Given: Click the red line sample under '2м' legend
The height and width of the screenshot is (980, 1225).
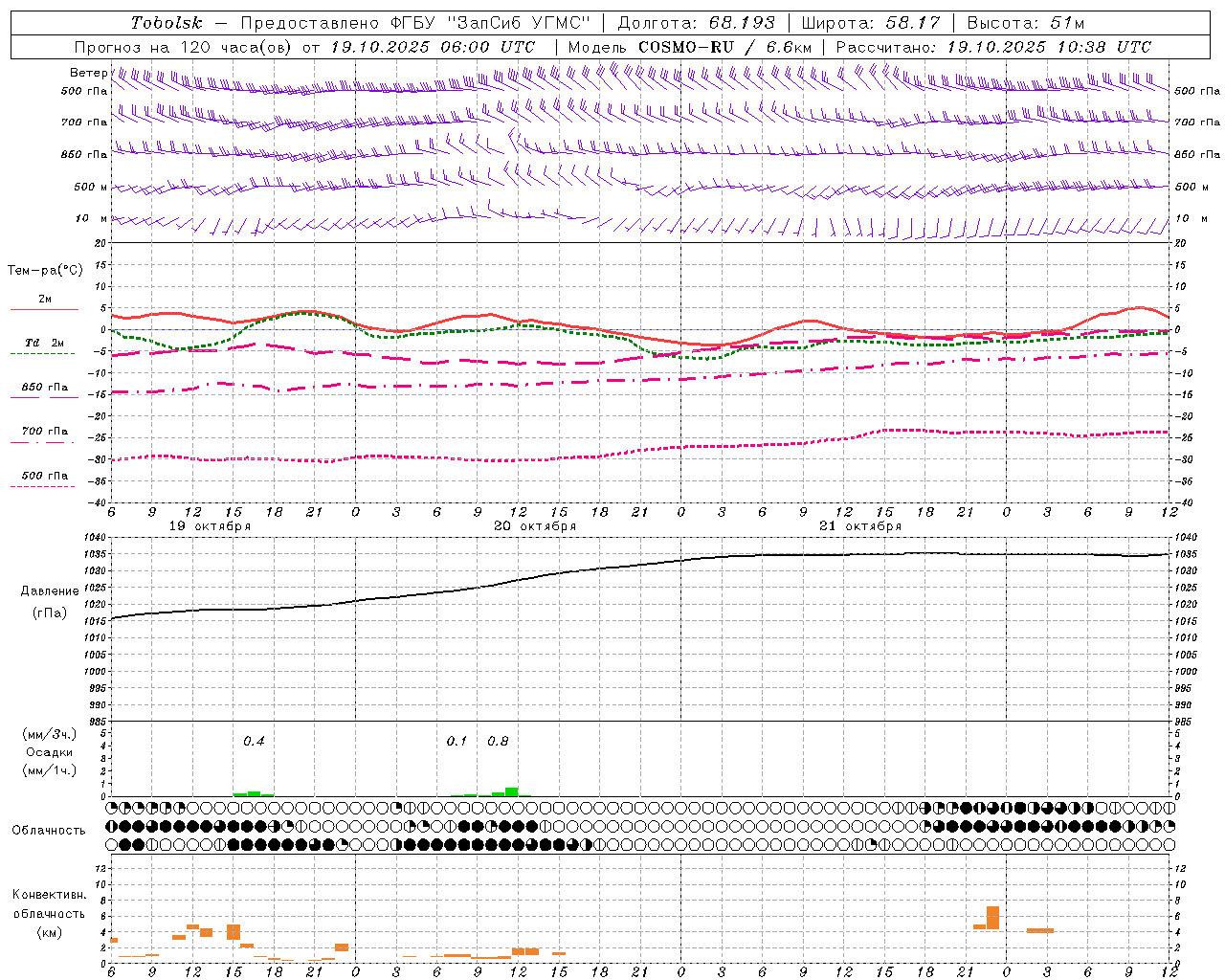Looking at the screenshot, I should pos(45,310).
